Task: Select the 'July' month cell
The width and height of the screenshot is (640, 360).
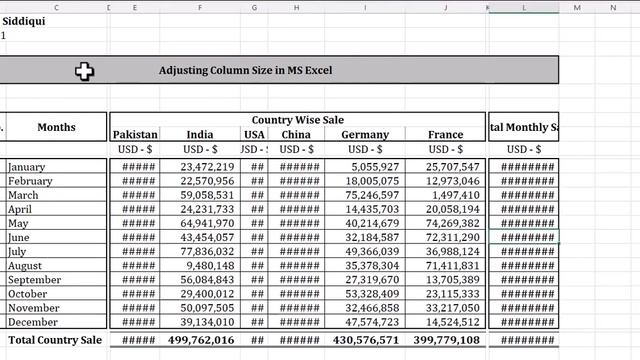Action: coord(56,251)
